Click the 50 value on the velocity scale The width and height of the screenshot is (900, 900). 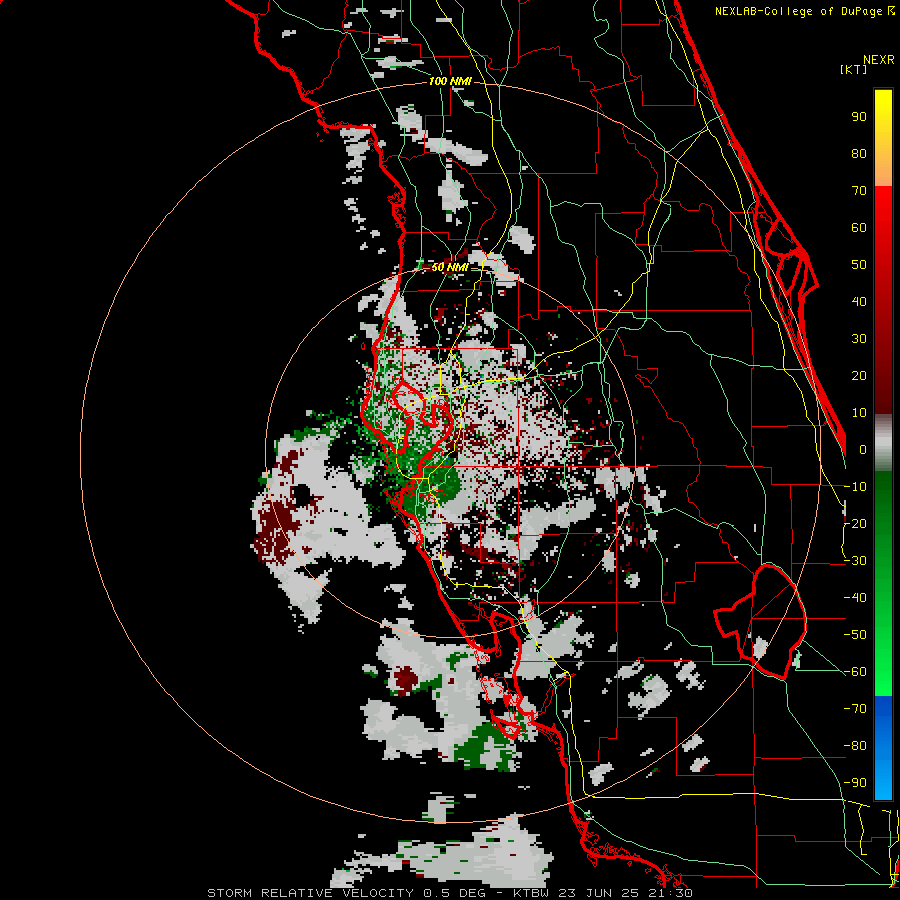(859, 265)
